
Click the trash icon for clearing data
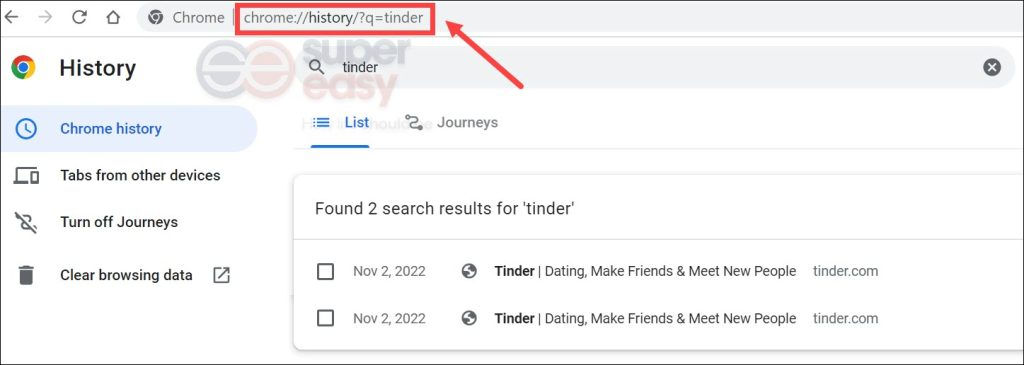pos(25,275)
